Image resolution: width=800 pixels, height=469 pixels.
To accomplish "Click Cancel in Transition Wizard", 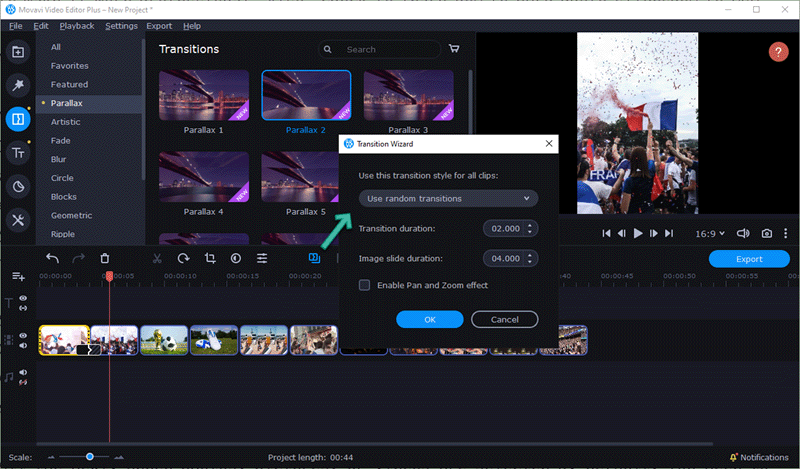I will click(x=505, y=319).
